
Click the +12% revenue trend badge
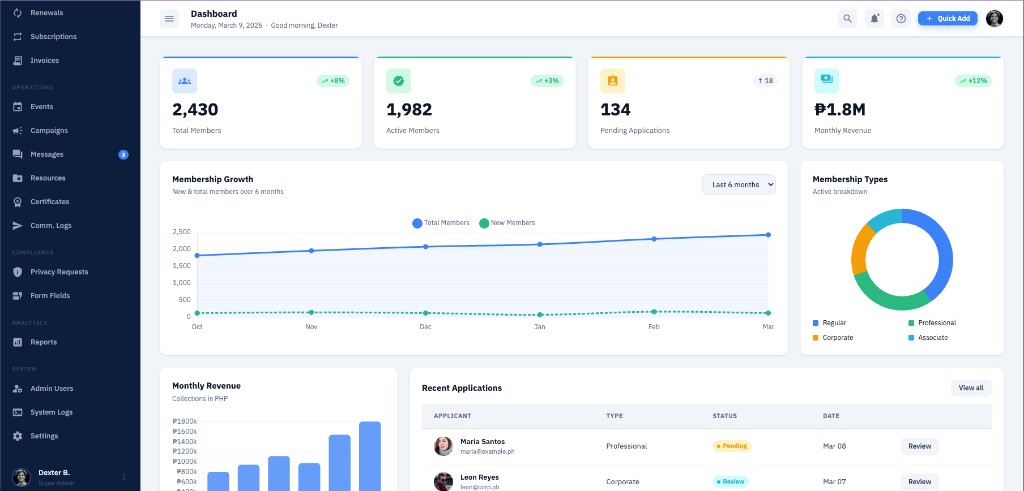pyautogui.click(x=973, y=81)
